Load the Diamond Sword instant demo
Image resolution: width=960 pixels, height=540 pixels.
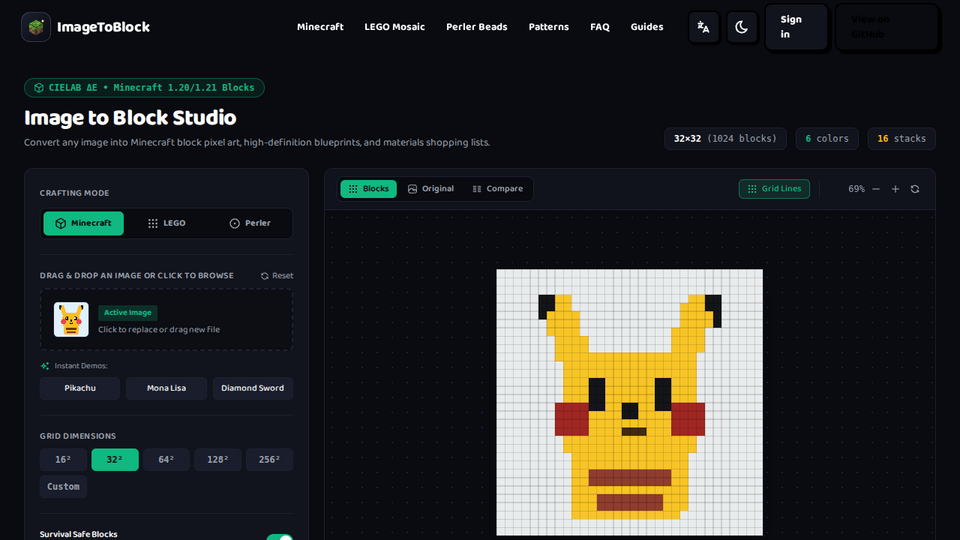pos(252,388)
